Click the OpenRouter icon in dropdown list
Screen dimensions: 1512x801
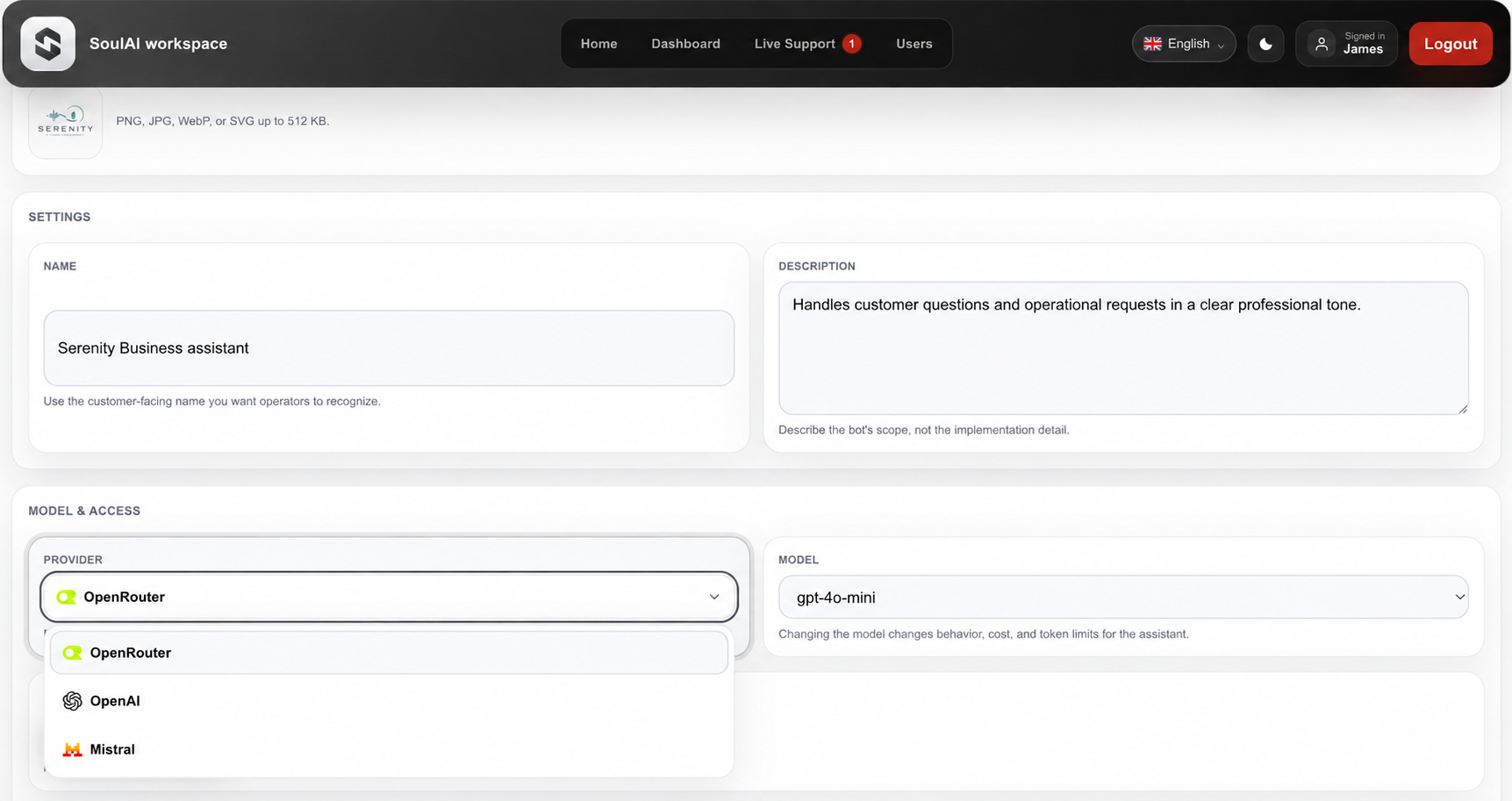pos(72,653)
